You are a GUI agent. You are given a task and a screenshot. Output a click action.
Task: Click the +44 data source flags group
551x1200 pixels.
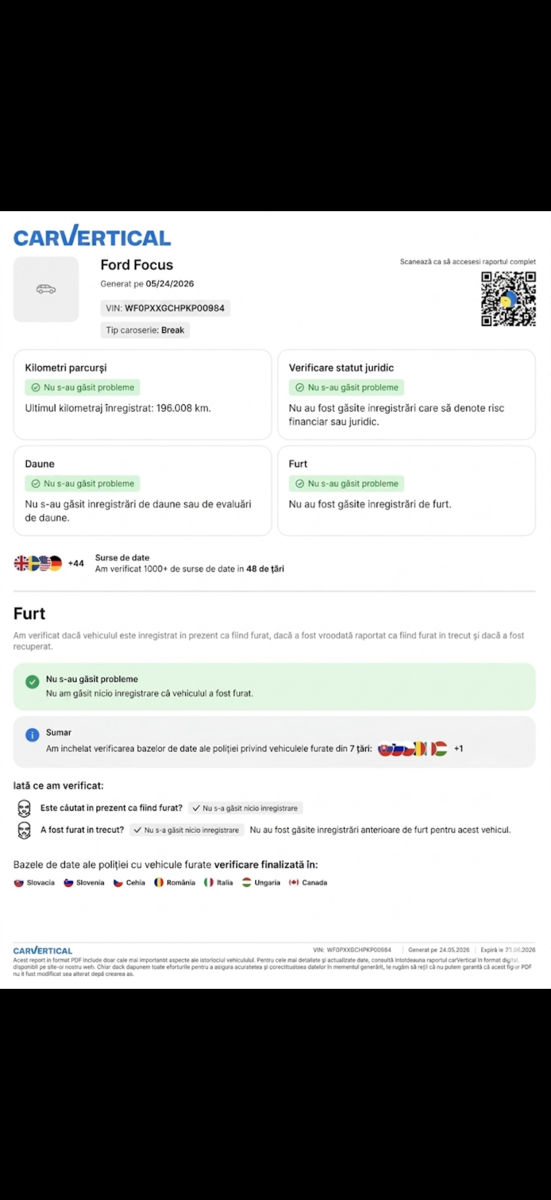49,563
